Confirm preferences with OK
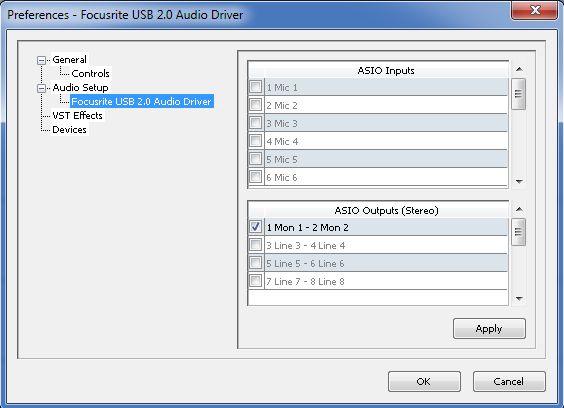The image size is (564, 408). click(424, 381)
